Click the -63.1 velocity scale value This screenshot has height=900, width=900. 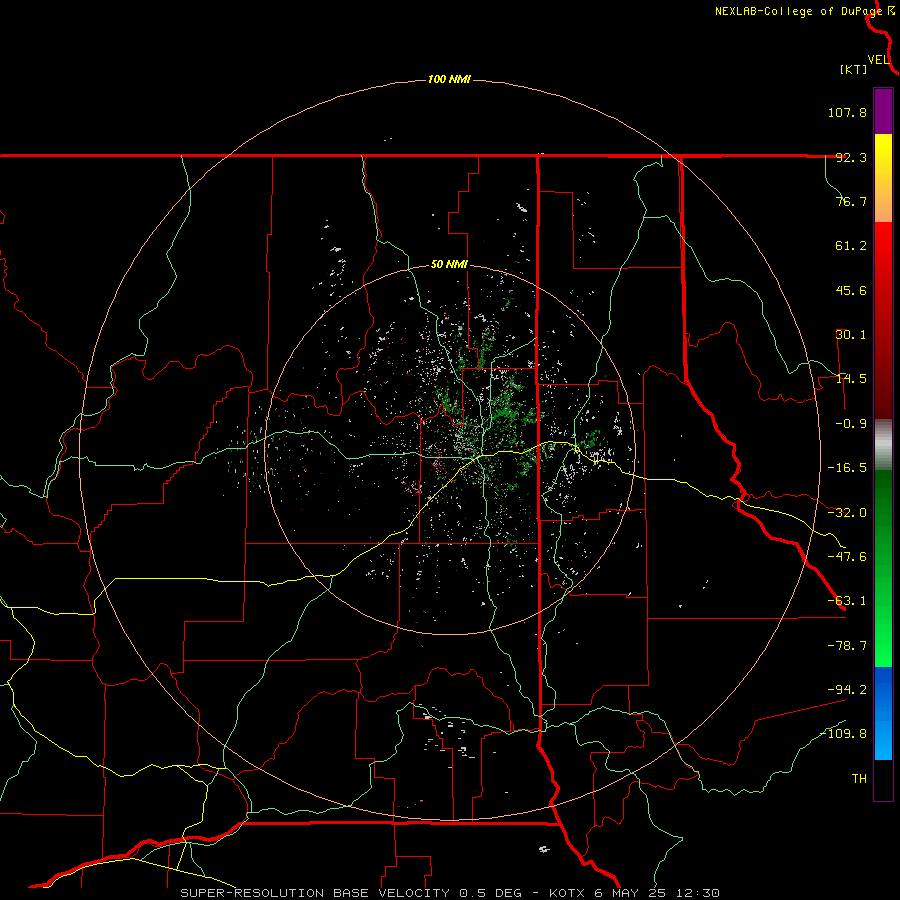pos(847,601)
